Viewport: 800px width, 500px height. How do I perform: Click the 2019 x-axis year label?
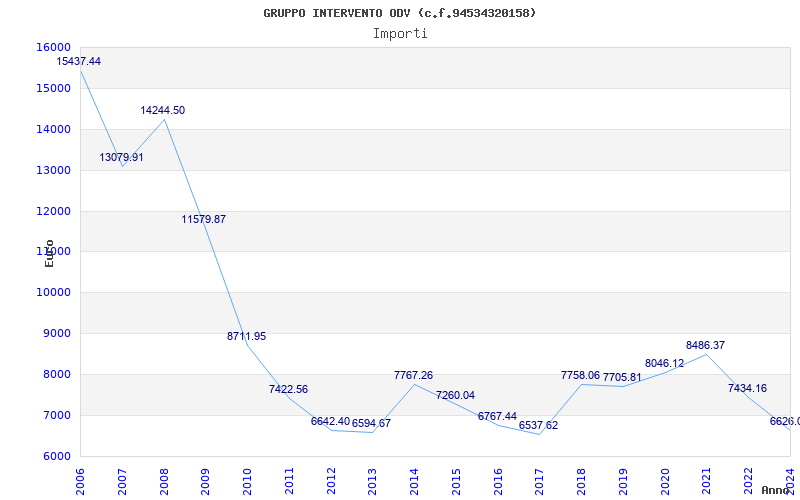coord(623,481)
